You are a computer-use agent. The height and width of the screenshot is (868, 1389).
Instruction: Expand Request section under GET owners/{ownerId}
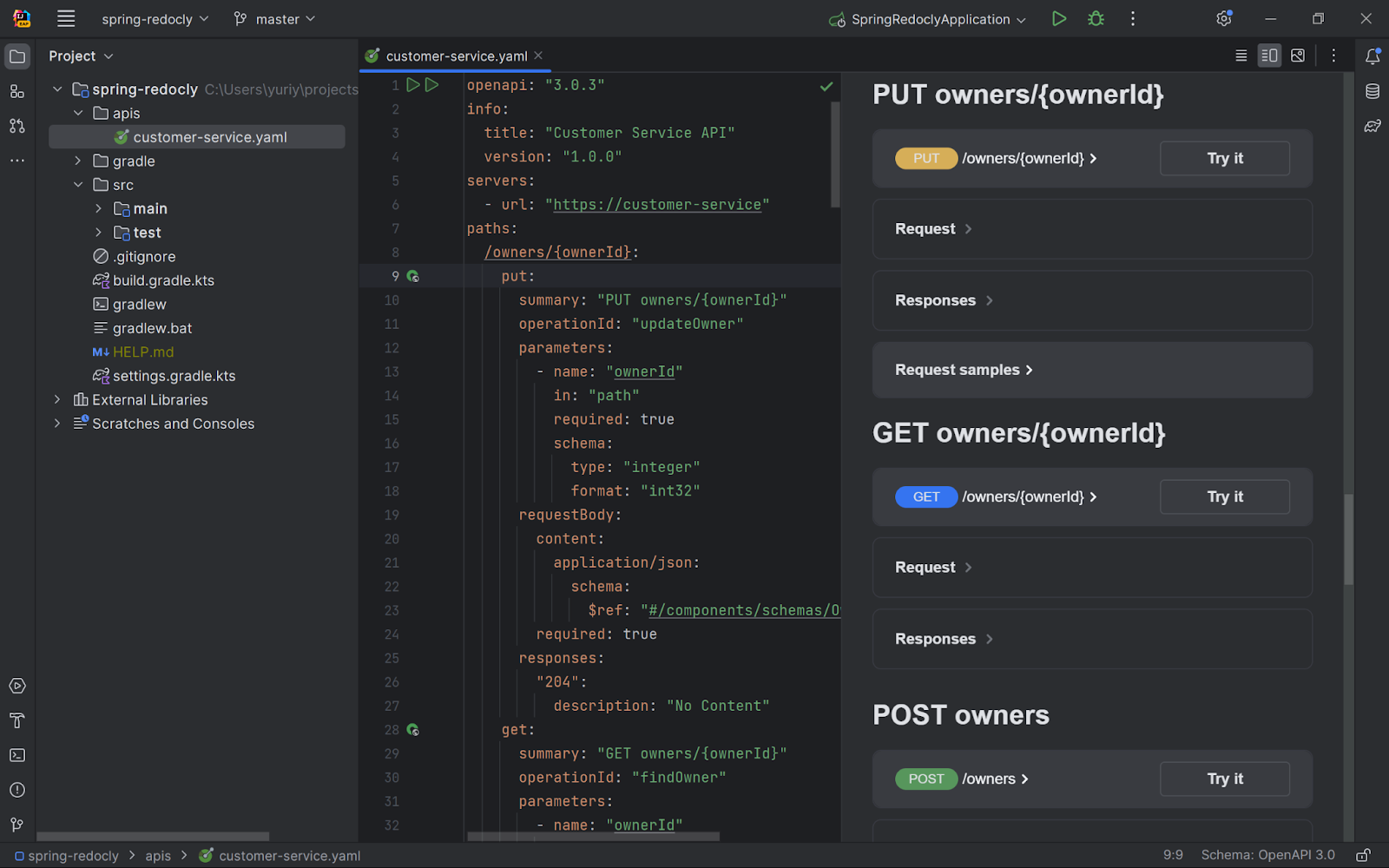(1092, 568)
